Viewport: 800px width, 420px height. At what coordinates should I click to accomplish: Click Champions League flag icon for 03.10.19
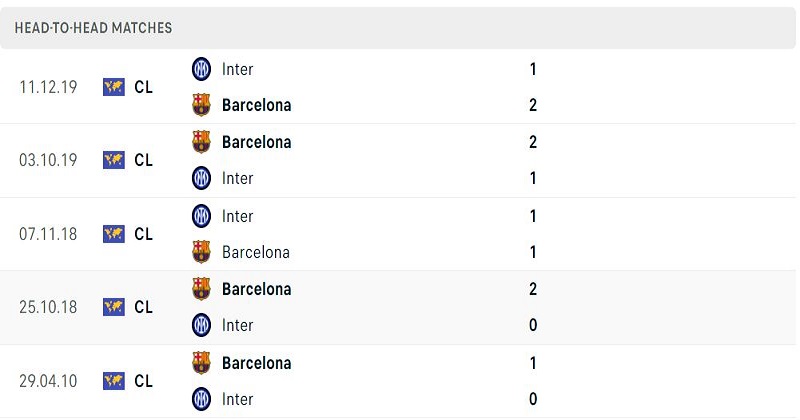tap(114, 160)
